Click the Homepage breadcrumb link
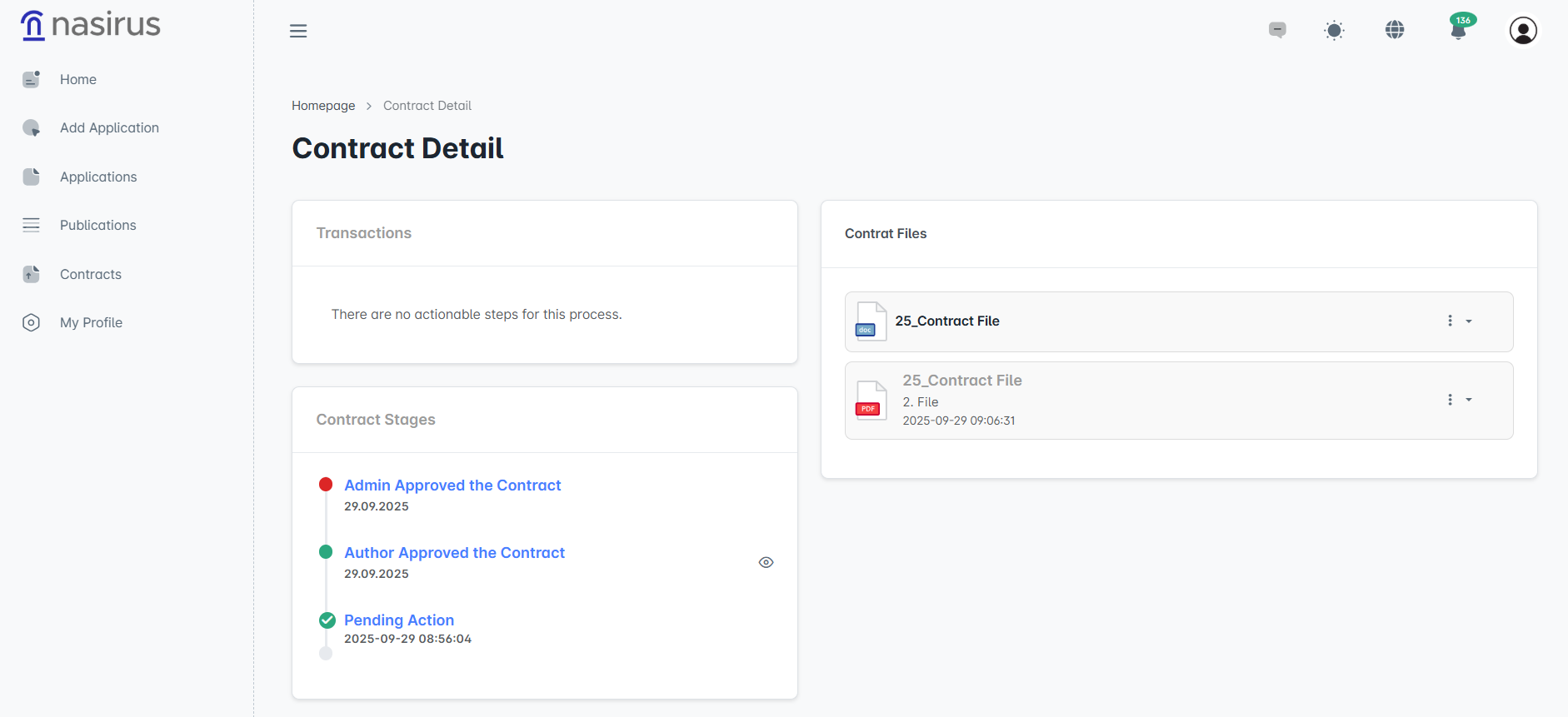Viewport: 1568px width, 717px height. click(x=323, y=106)
